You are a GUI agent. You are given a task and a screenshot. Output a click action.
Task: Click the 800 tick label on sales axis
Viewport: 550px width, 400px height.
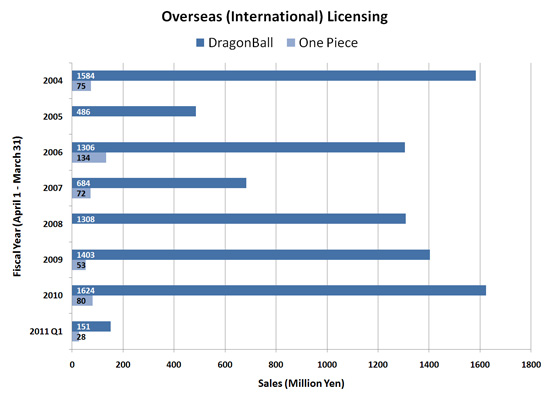click(x=276, y=365)
